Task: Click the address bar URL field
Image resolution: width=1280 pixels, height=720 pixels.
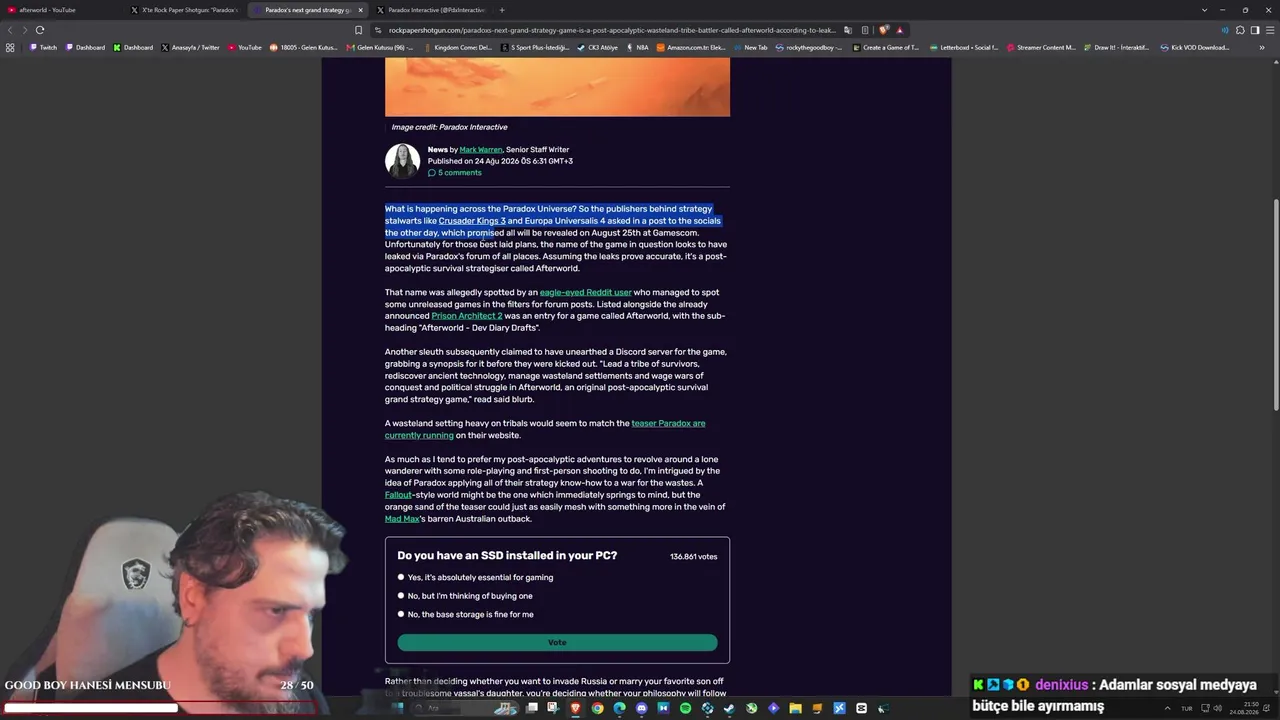Action: click(610, 30)
